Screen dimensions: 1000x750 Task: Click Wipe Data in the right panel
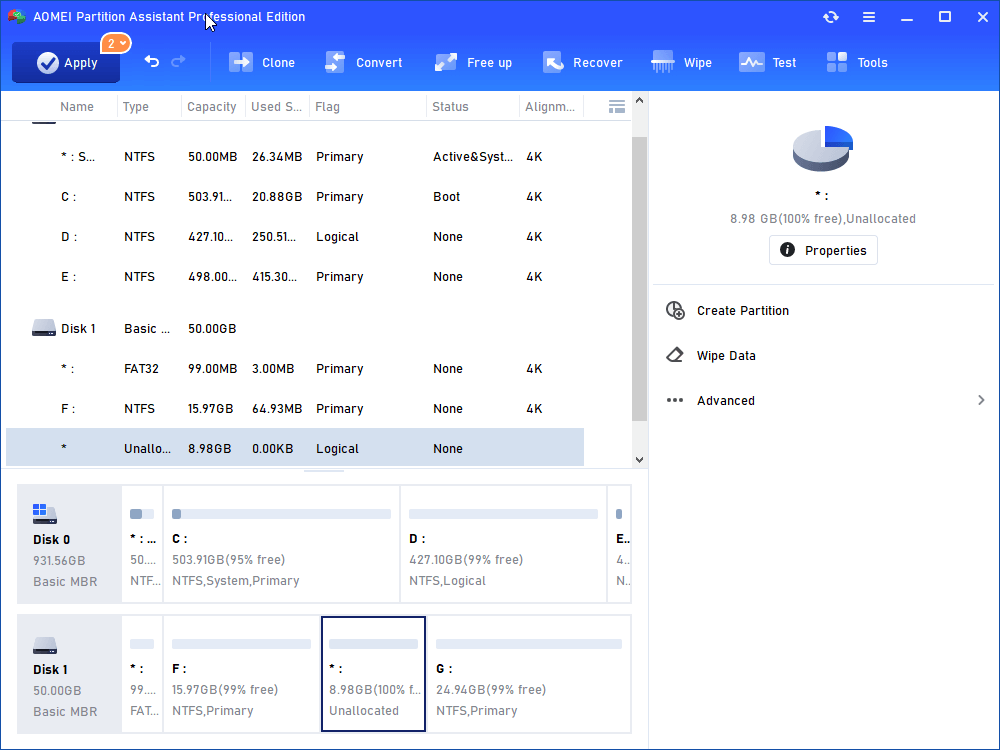click(x=726, y=356)
